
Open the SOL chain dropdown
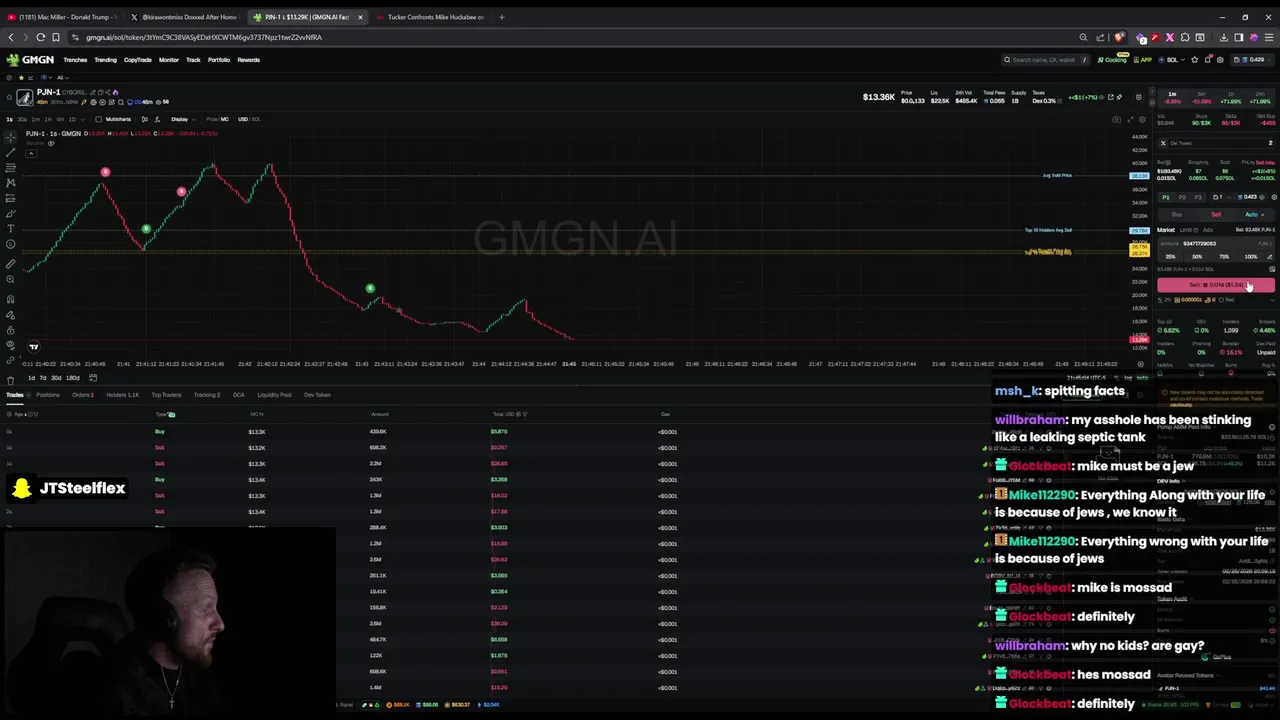point(1172,60)
